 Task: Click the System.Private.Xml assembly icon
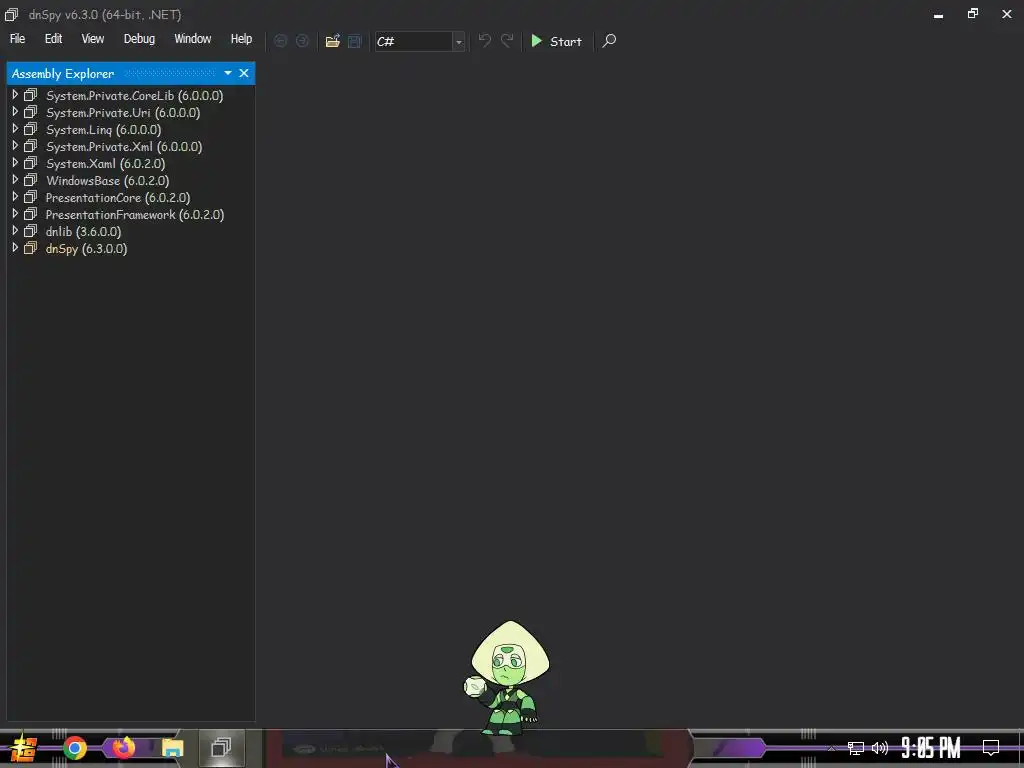pos(30,146)
